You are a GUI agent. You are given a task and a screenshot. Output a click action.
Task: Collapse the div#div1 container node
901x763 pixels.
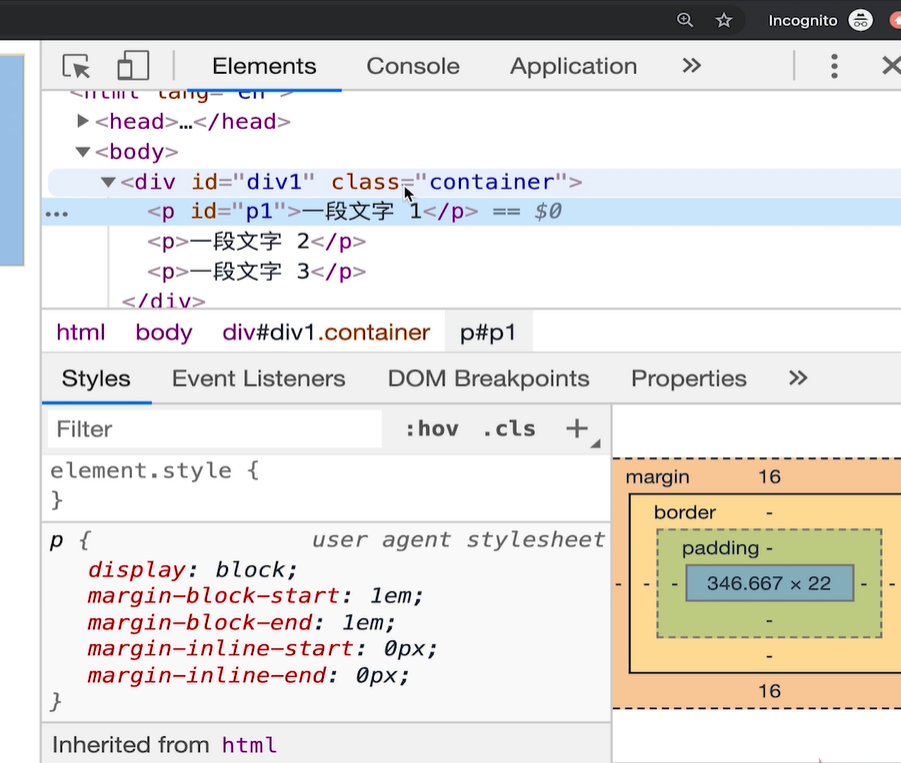[108, 182]
